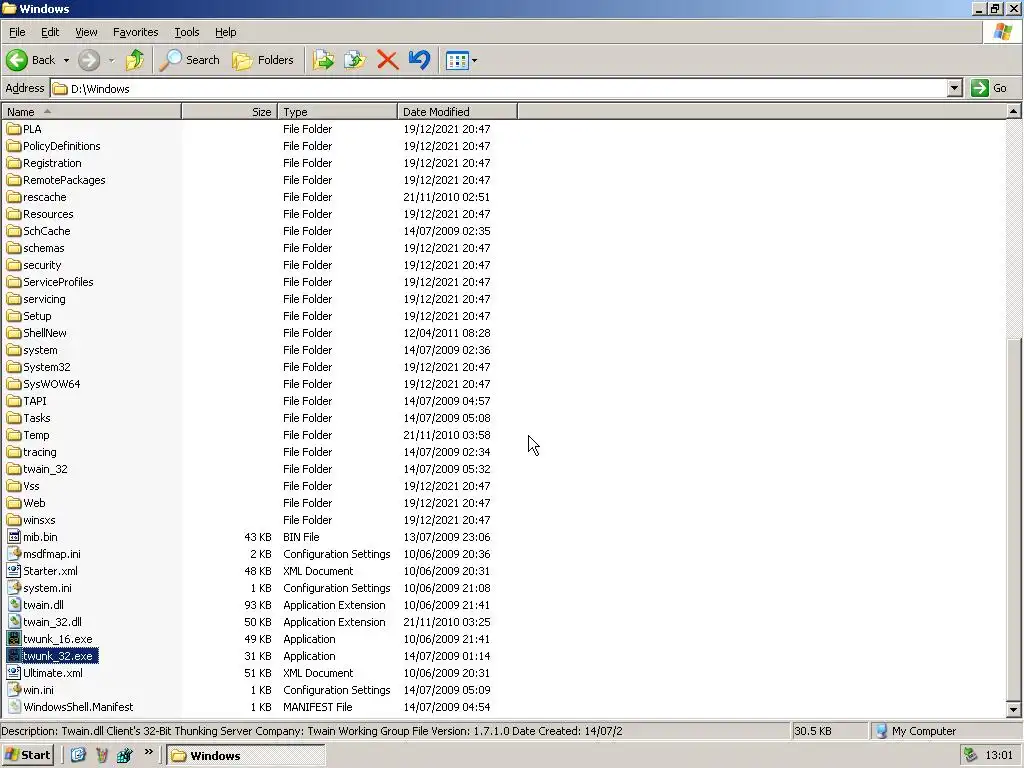Click the scrollbar down arrow
Viewport: 1024px width, 768px height.
[1013, 709]
